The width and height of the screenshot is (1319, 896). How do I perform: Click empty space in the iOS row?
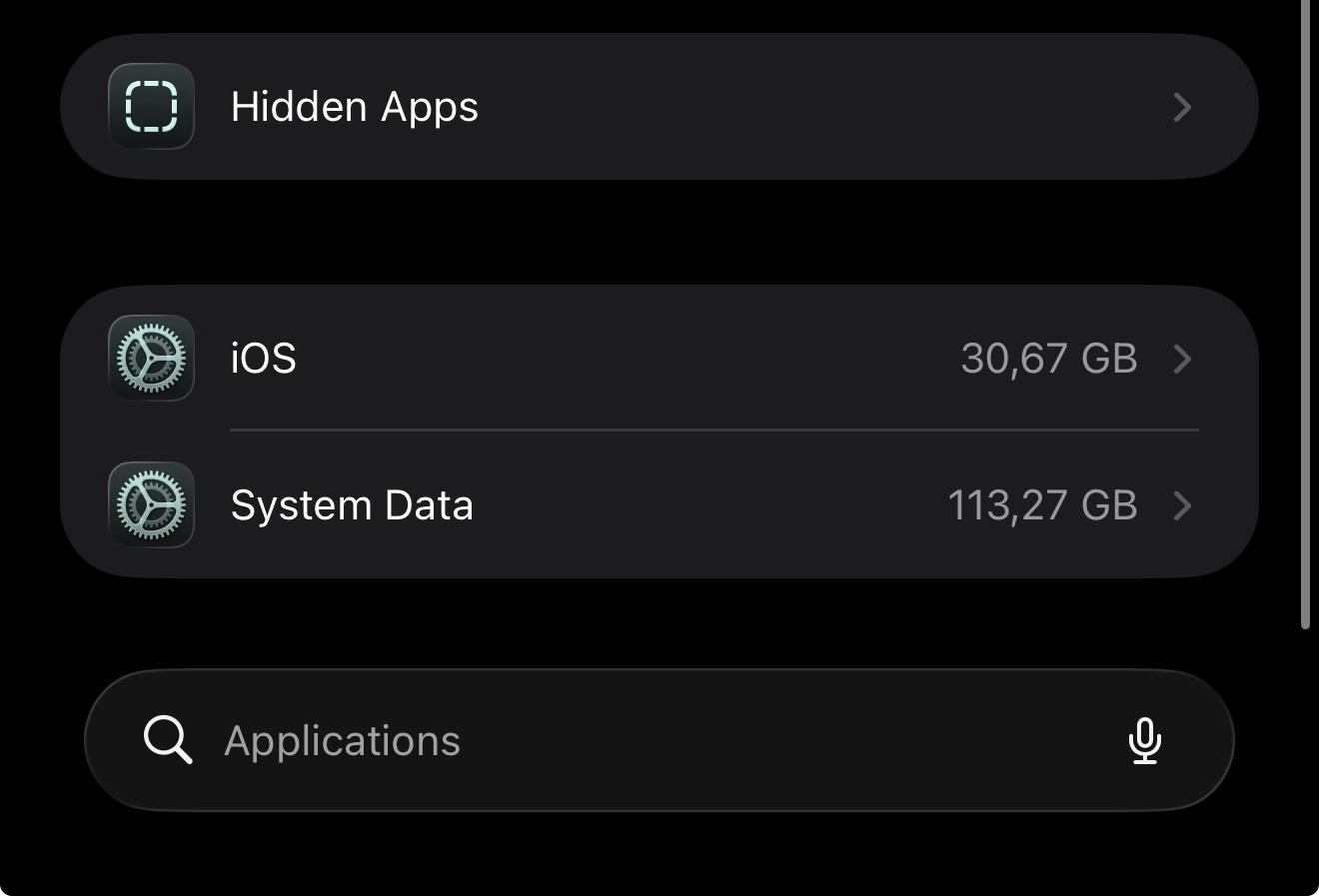pyautogui.click(x=620, y=359)
